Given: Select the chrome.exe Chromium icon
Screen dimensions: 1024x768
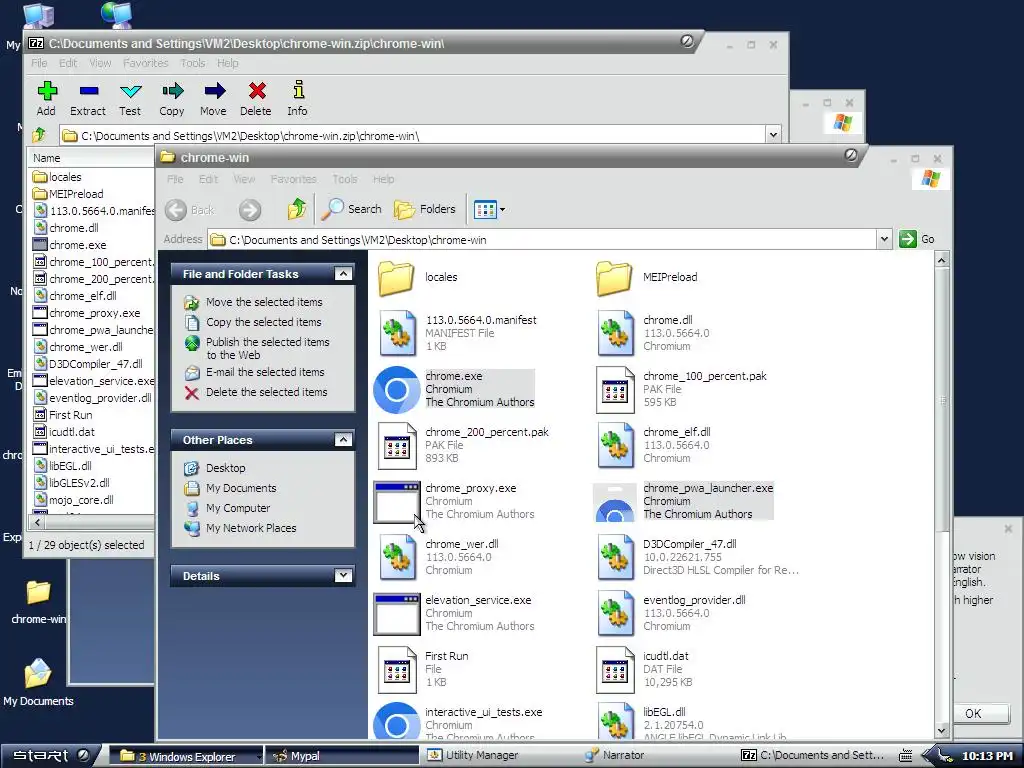Looking at the screenshot, I should [396, 390].
